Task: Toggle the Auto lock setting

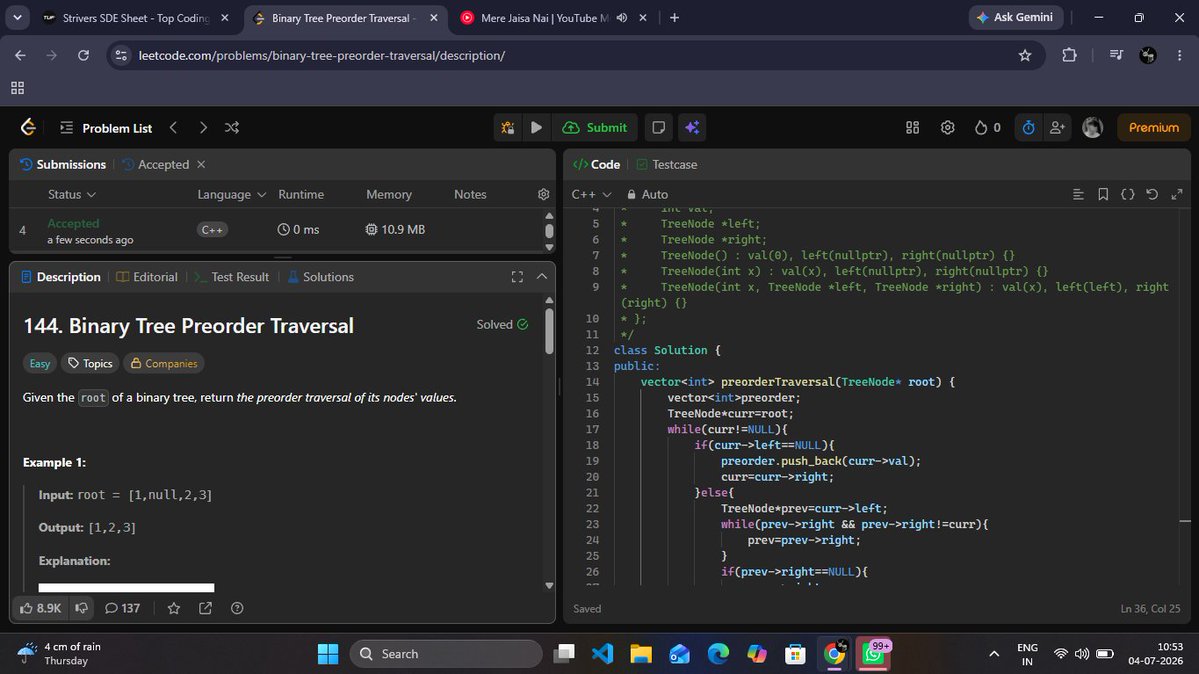Action: coord(647,194)
